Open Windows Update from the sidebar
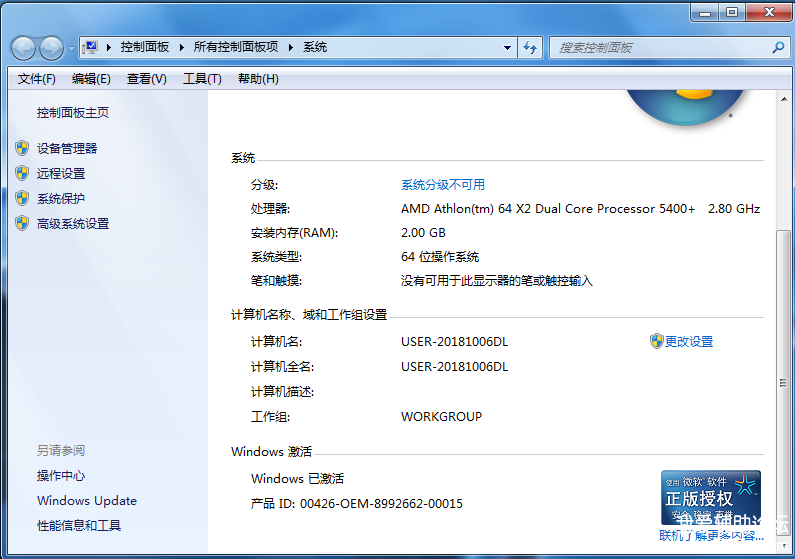This screenshot has width=795, height=559. (86, 501)
